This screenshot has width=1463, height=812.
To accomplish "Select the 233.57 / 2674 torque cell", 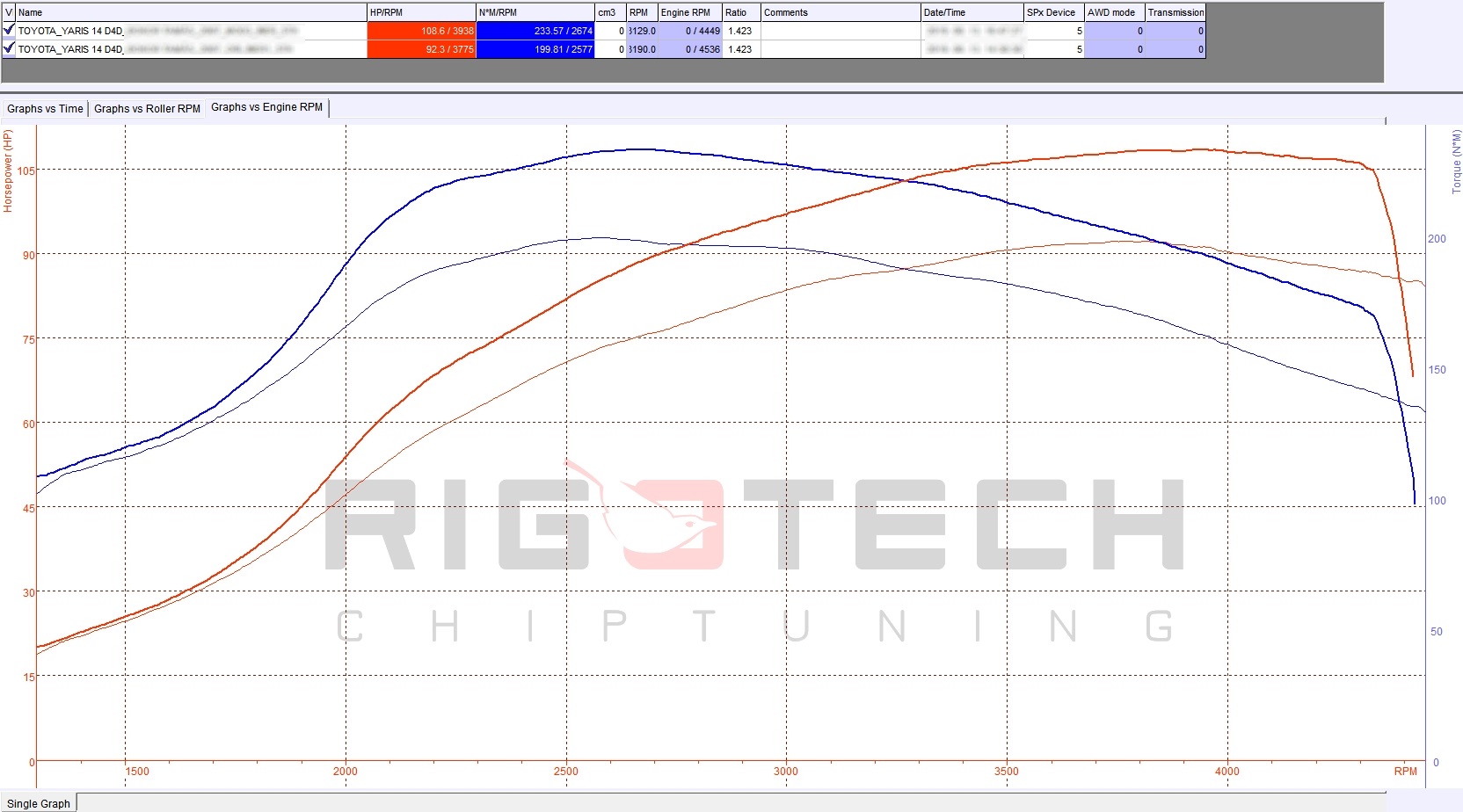I will [x=535, y=31].
